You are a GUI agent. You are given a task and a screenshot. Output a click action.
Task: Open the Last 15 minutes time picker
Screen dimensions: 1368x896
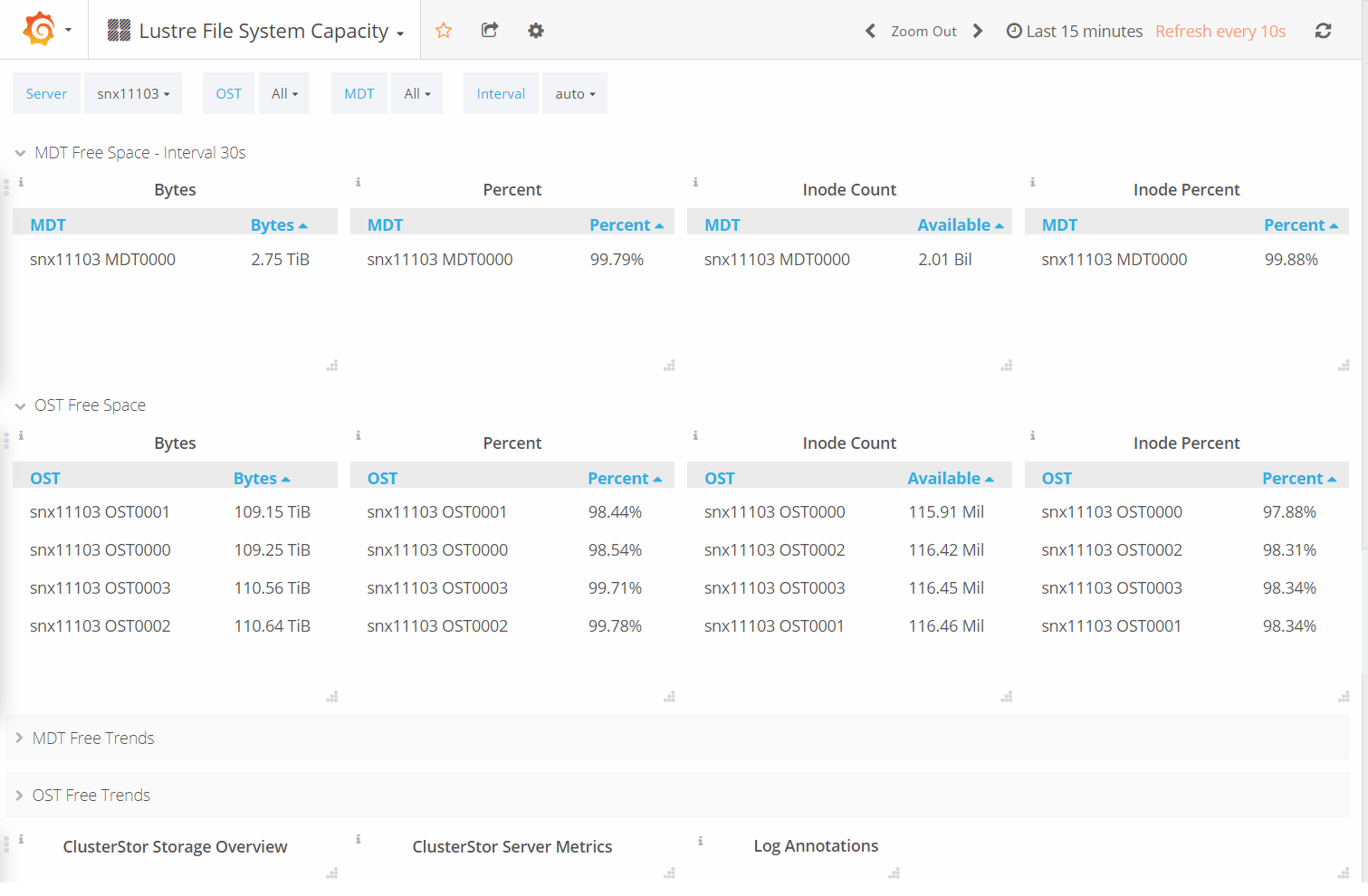click(1083, 30)
